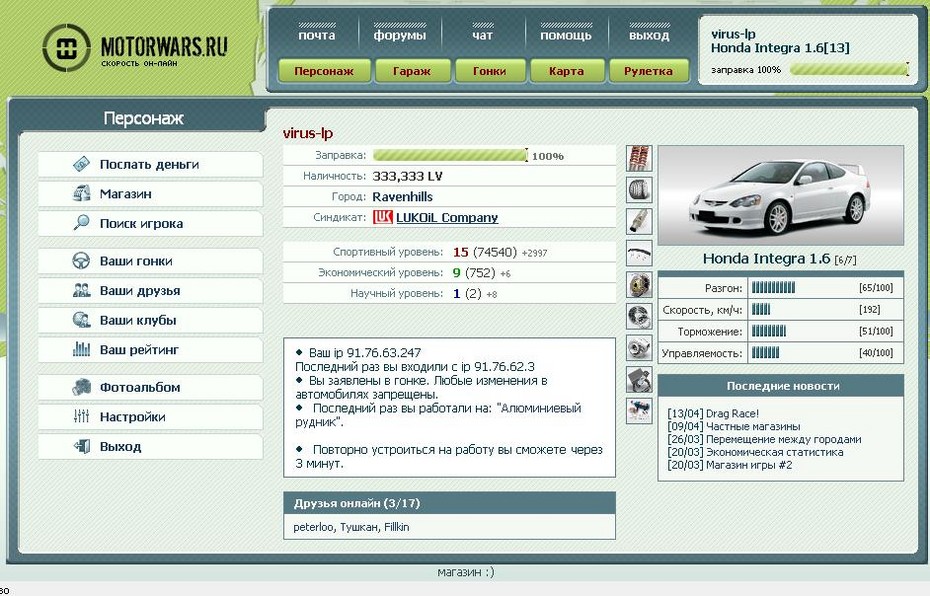Open Ваши гонки in sidebar
This screenshot has width=930, height=596.
click(x=151, y=261)
